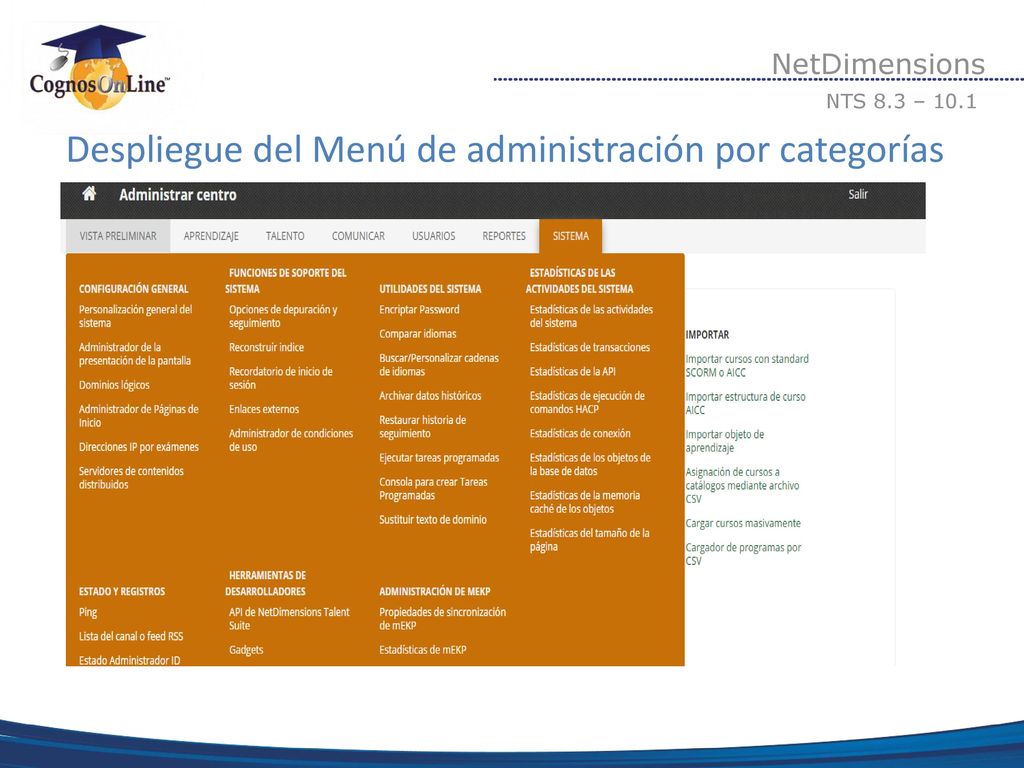The width and height of the screenshot is (1024, 768).
Task: Click the Utilidades del Sistema heading
Action: tap(430, 289)
